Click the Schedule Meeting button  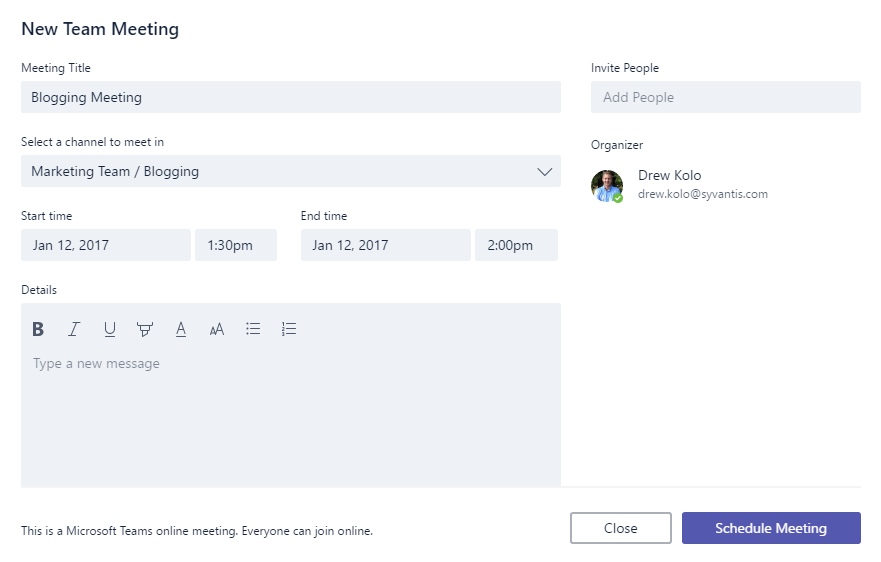coord(771,528)
